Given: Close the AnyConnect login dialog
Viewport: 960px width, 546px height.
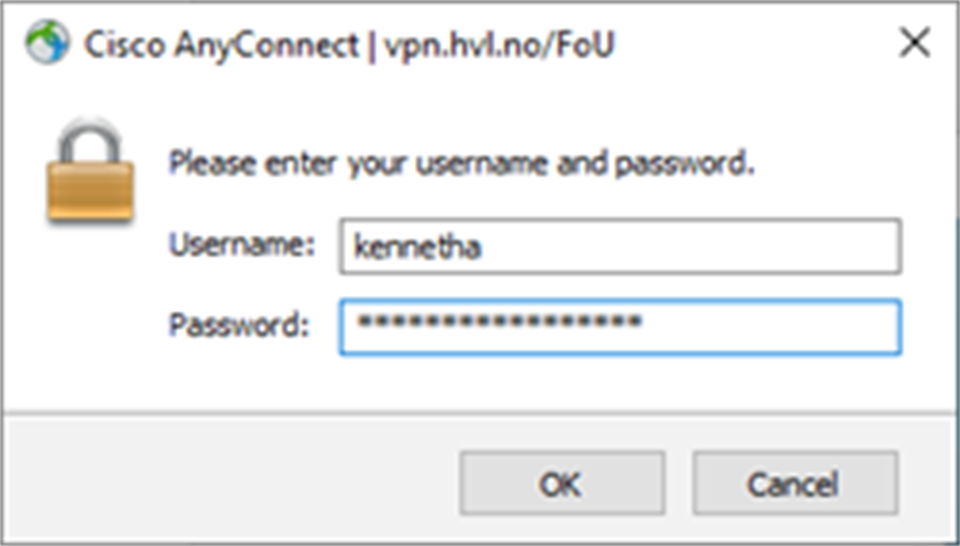Looking at the screenshot, I should point(913,44).
